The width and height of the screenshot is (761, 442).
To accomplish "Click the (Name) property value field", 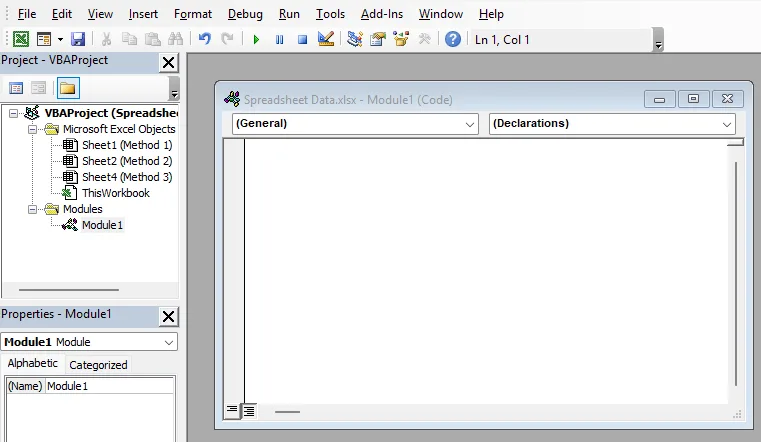I will pos(110,386).
